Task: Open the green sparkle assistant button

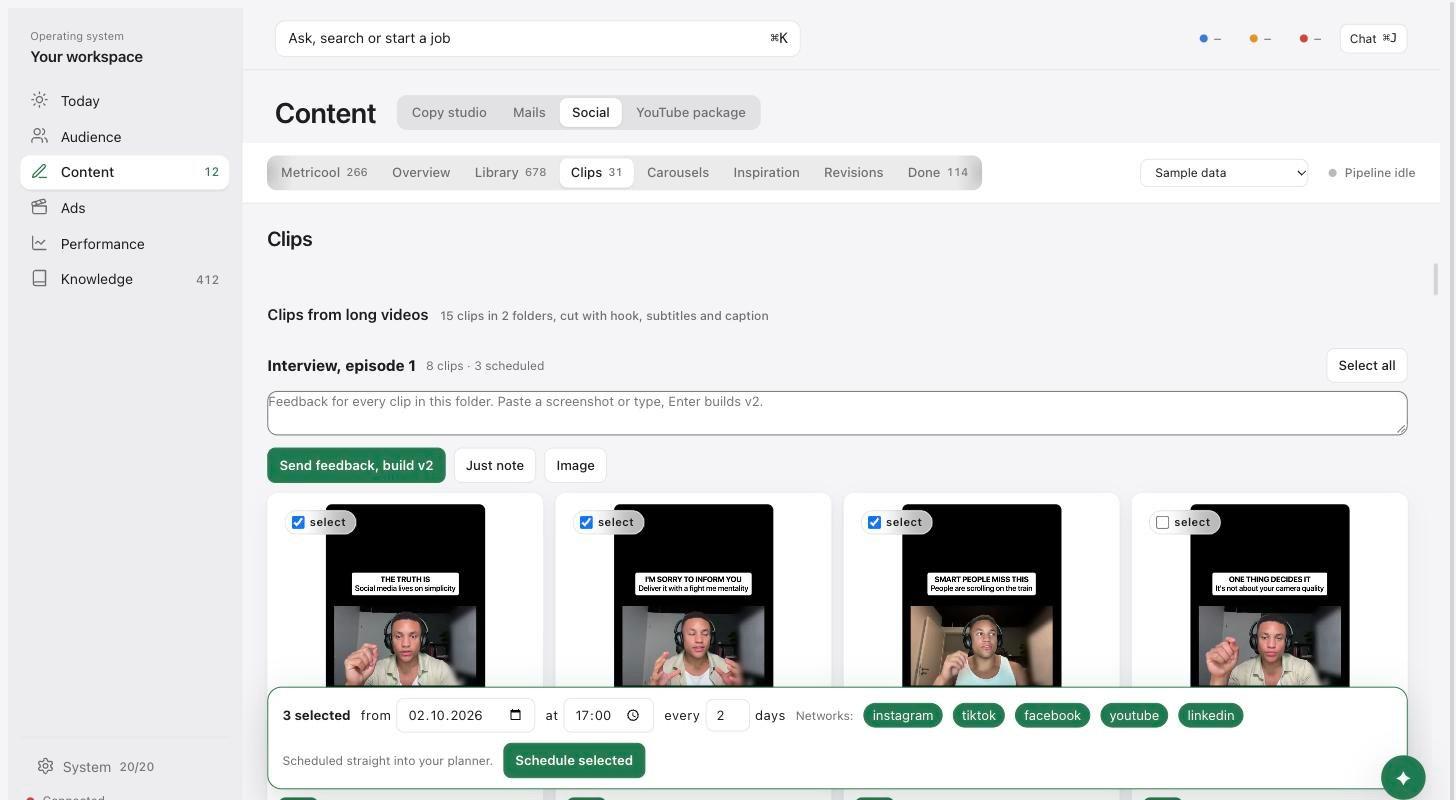Action: point(1403,777)
